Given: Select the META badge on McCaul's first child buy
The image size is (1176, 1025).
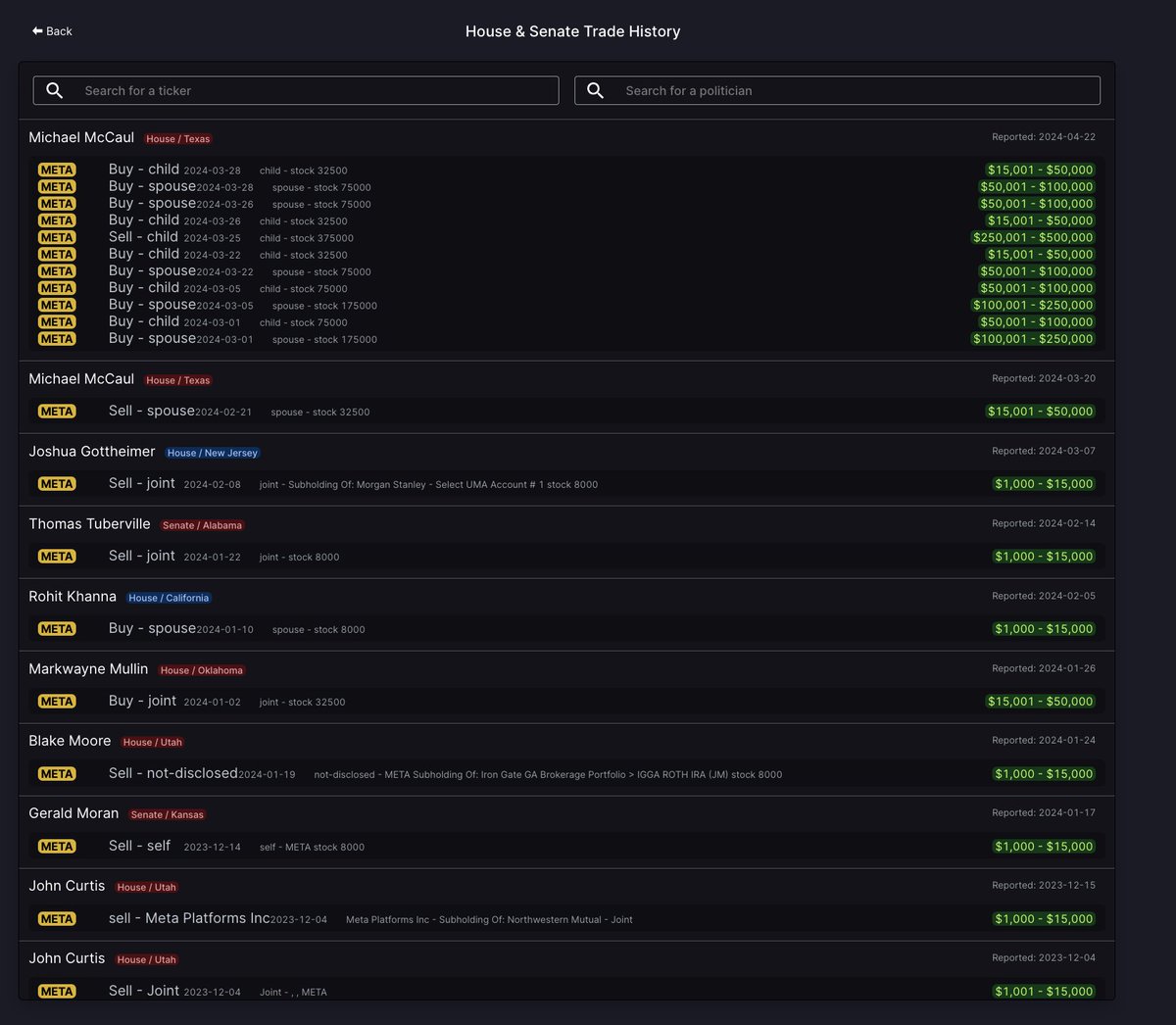Looking at the screenshot, I should [56, 170].
